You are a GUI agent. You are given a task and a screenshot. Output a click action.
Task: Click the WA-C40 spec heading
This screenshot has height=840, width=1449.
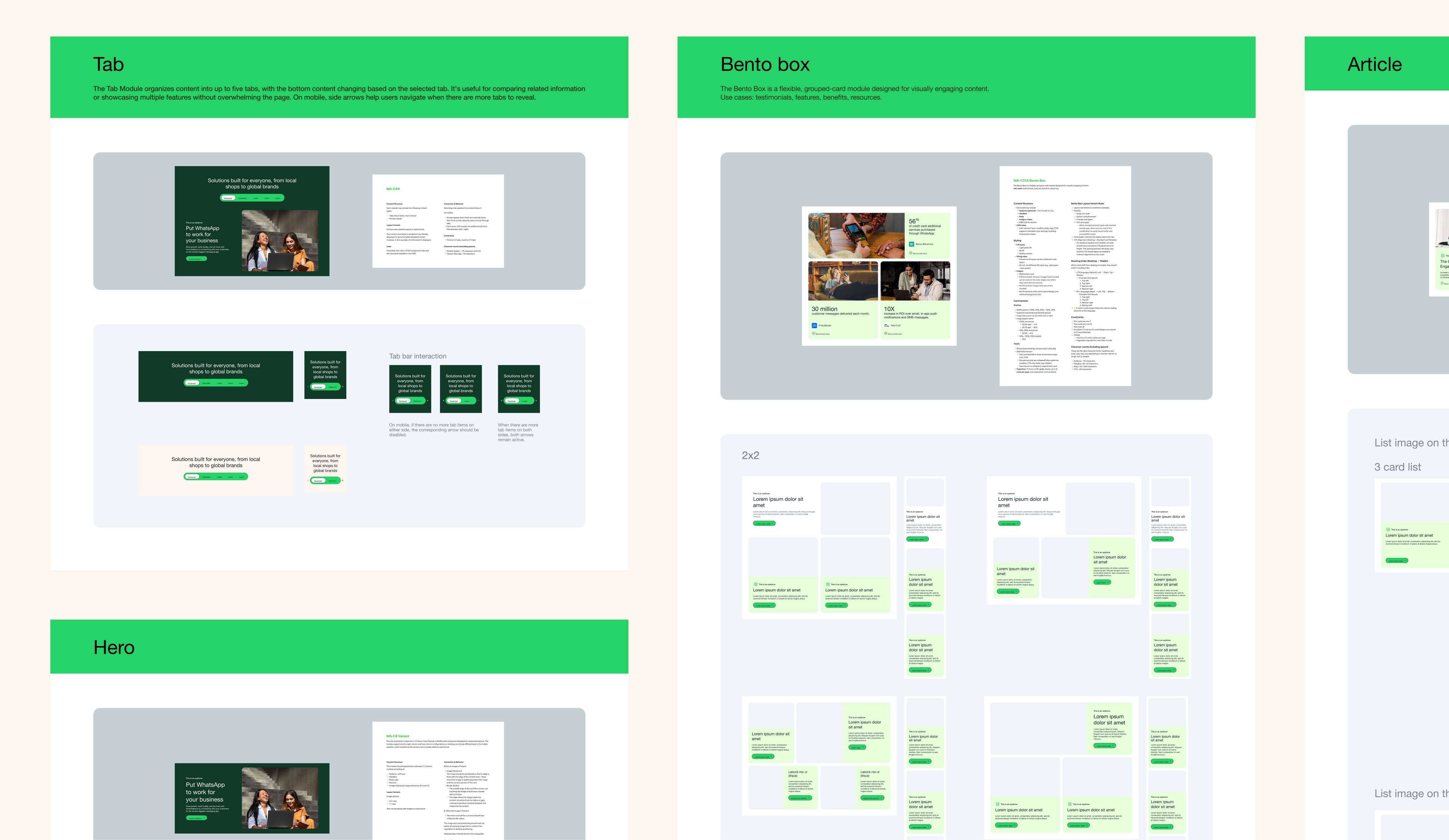click(393, 188)
